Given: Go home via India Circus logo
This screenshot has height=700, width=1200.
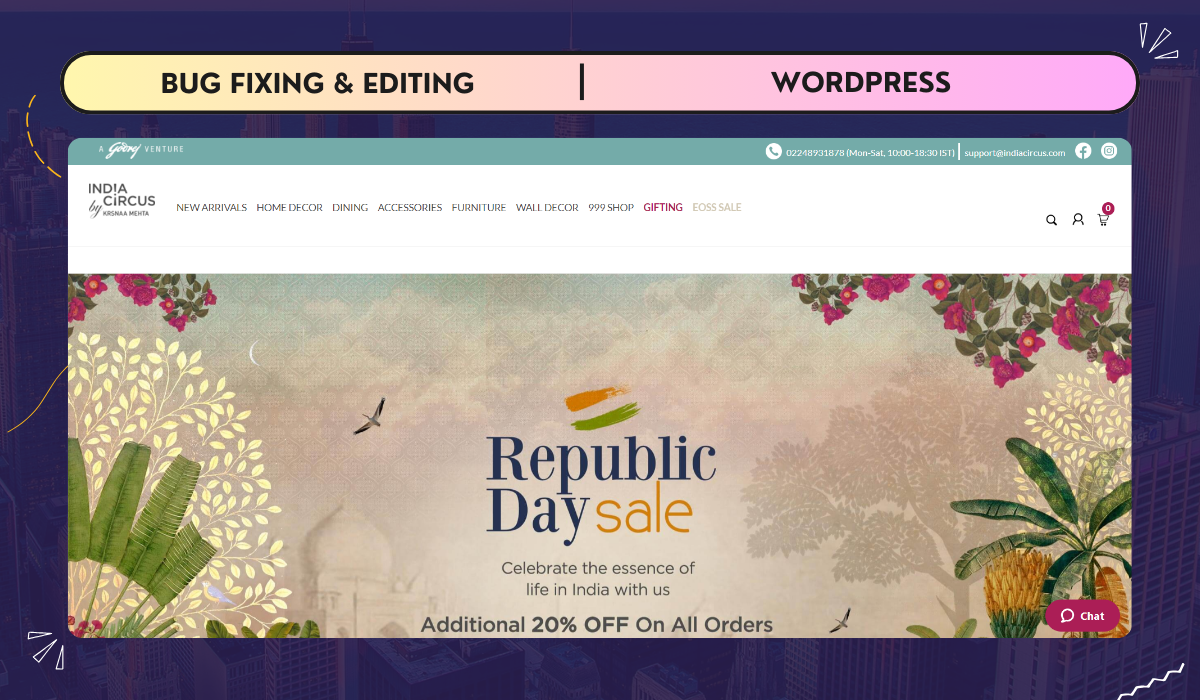Looking at the screenshot, I should 121,200.
